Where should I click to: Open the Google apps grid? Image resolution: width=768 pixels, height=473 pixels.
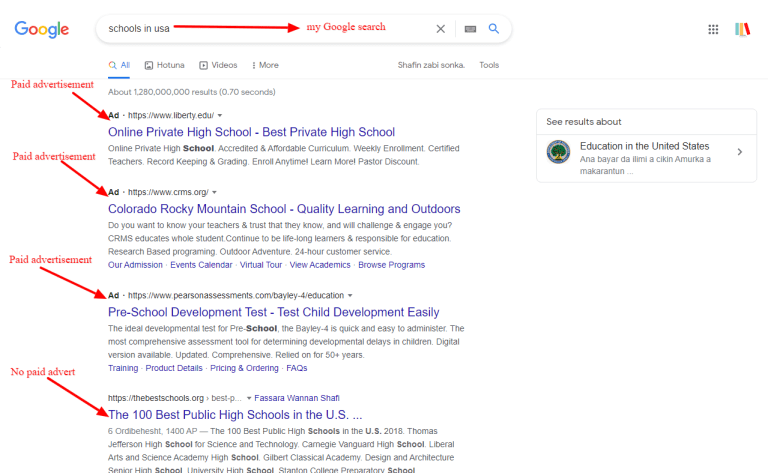click(713, 29)
